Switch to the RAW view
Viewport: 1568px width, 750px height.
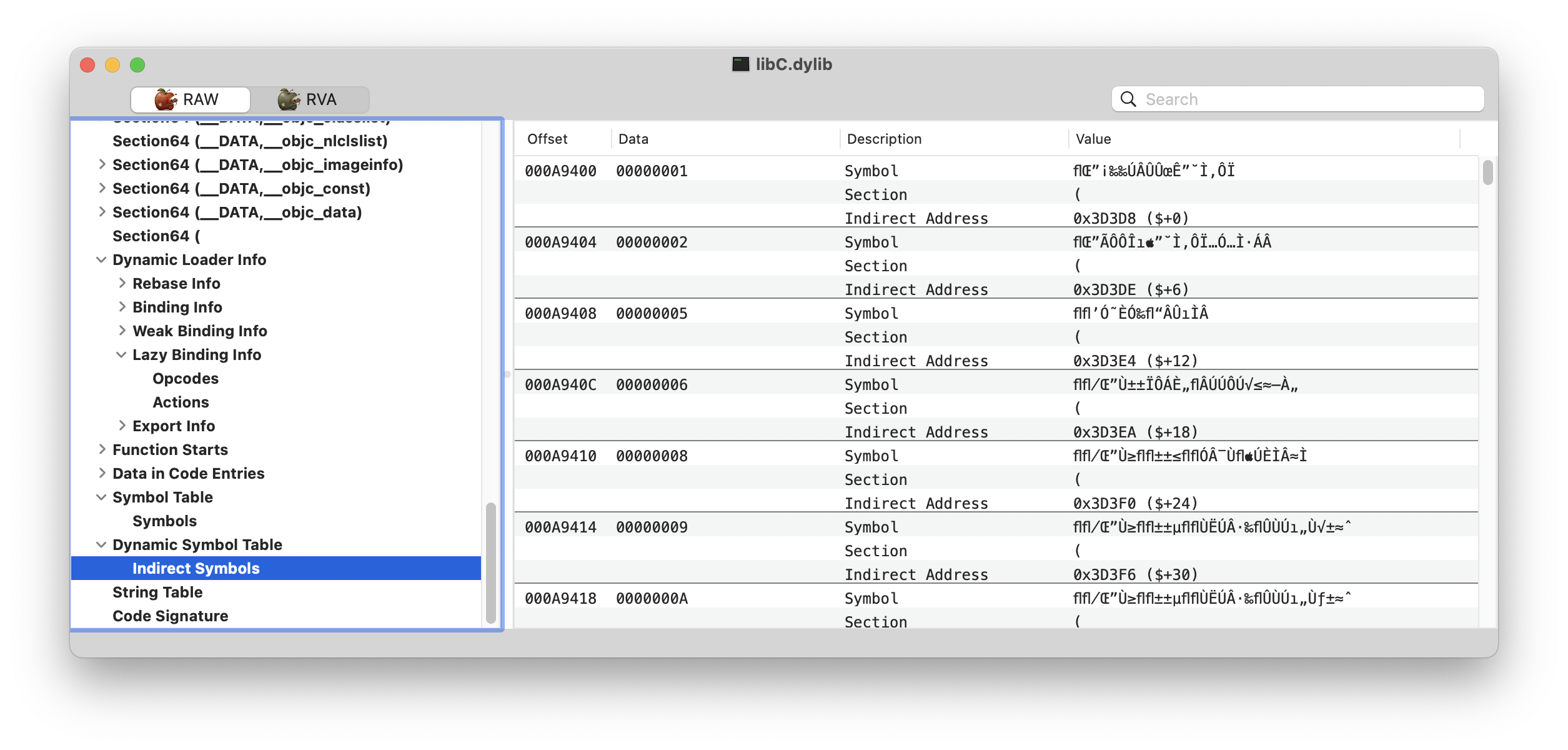coord(191,99)
